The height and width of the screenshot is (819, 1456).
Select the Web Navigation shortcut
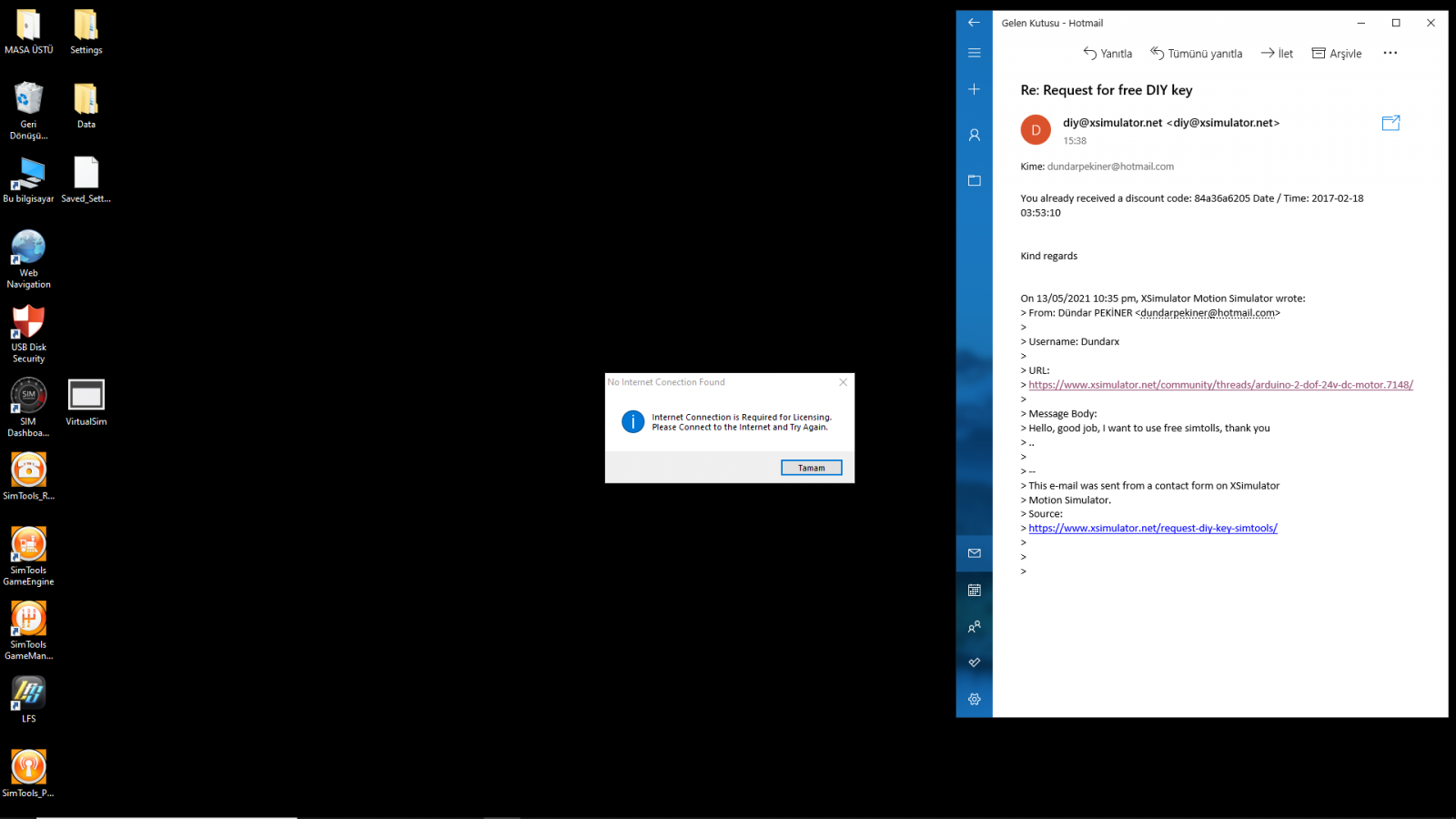tap(28, 259)
